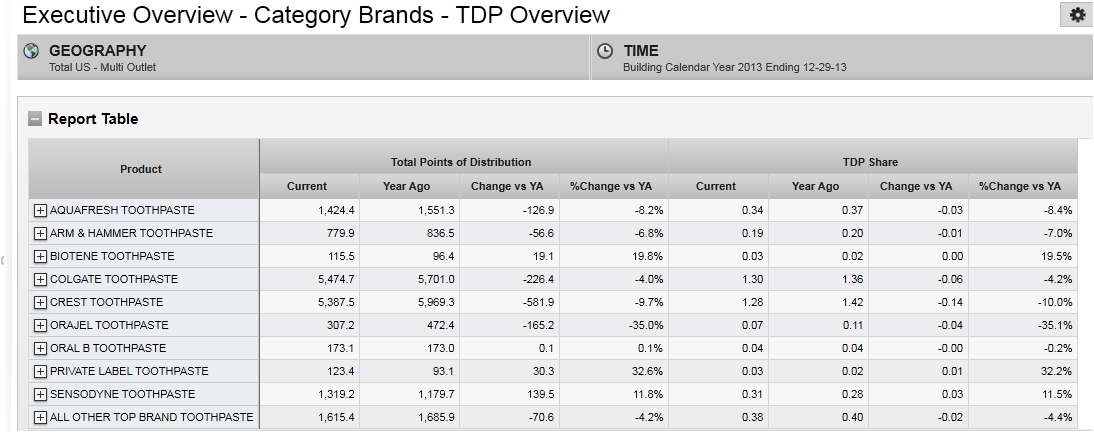Expand the SENSODYNE TOOTHPASTE row
Screen dimensions: 1094x432
(x=41, y=394)
